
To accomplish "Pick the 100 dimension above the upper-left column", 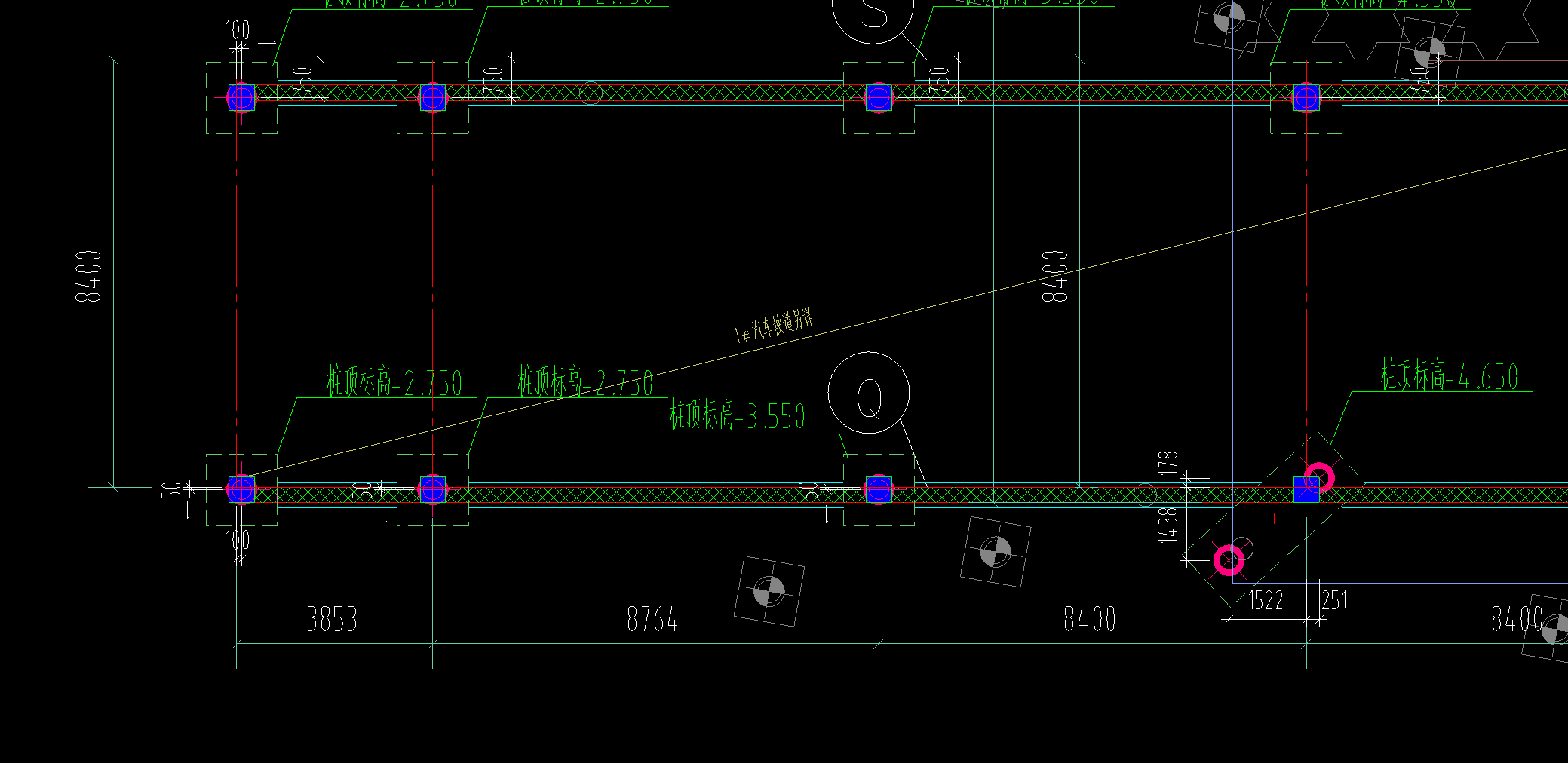I will click(238, 30).
